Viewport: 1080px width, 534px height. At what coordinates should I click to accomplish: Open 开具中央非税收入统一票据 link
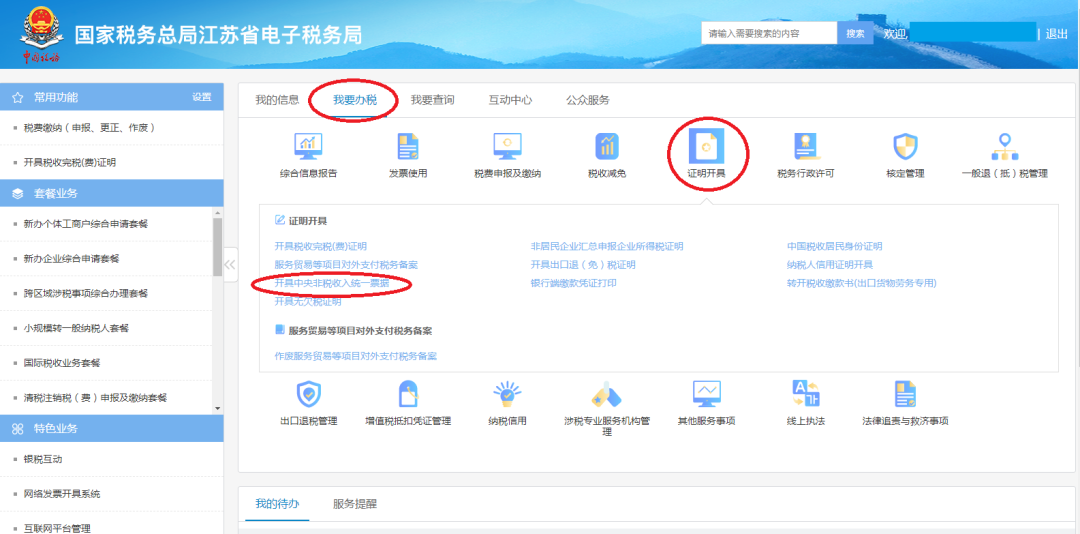point(331,283)
